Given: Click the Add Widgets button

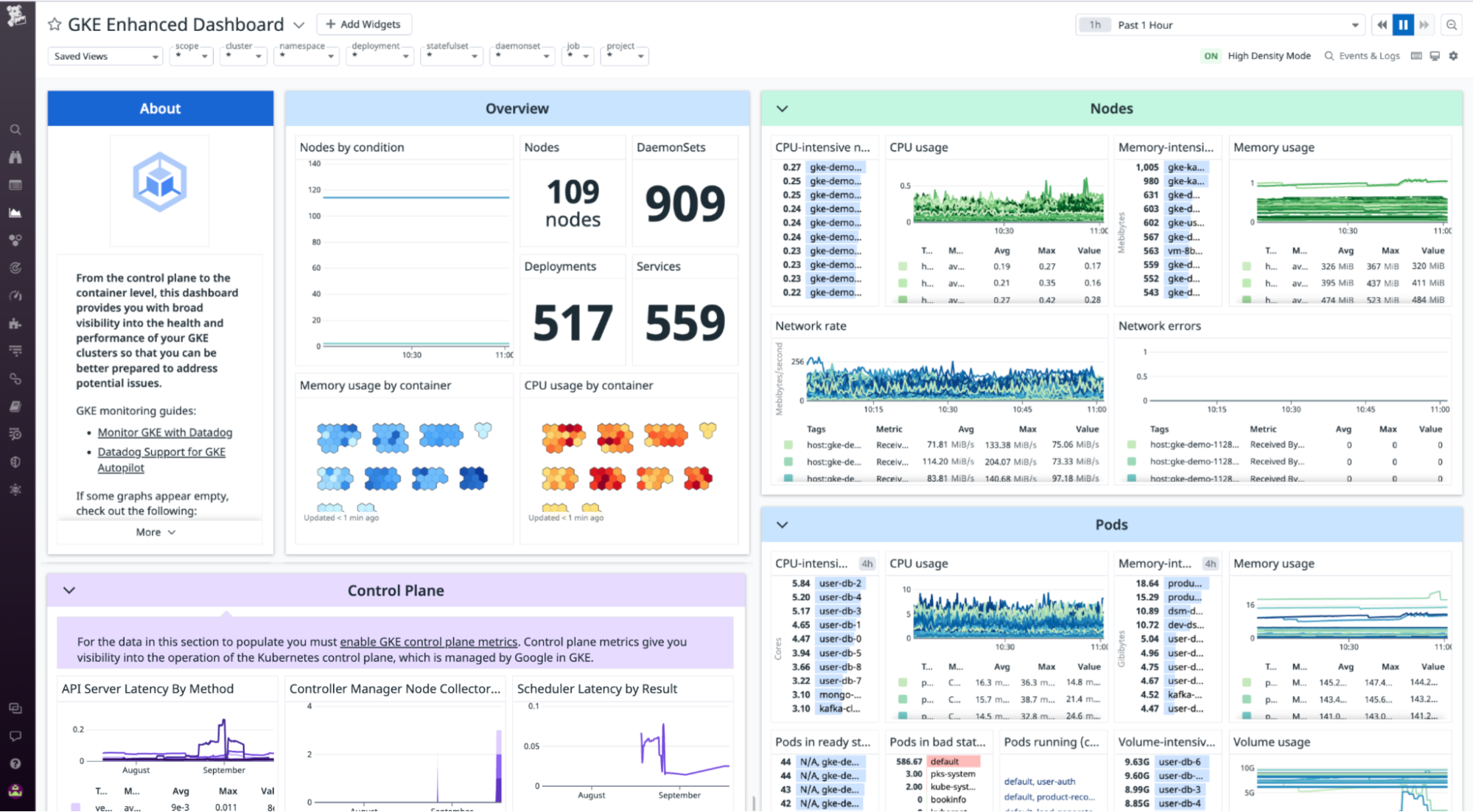Looking at the screenshot, I should click(364, 24).
